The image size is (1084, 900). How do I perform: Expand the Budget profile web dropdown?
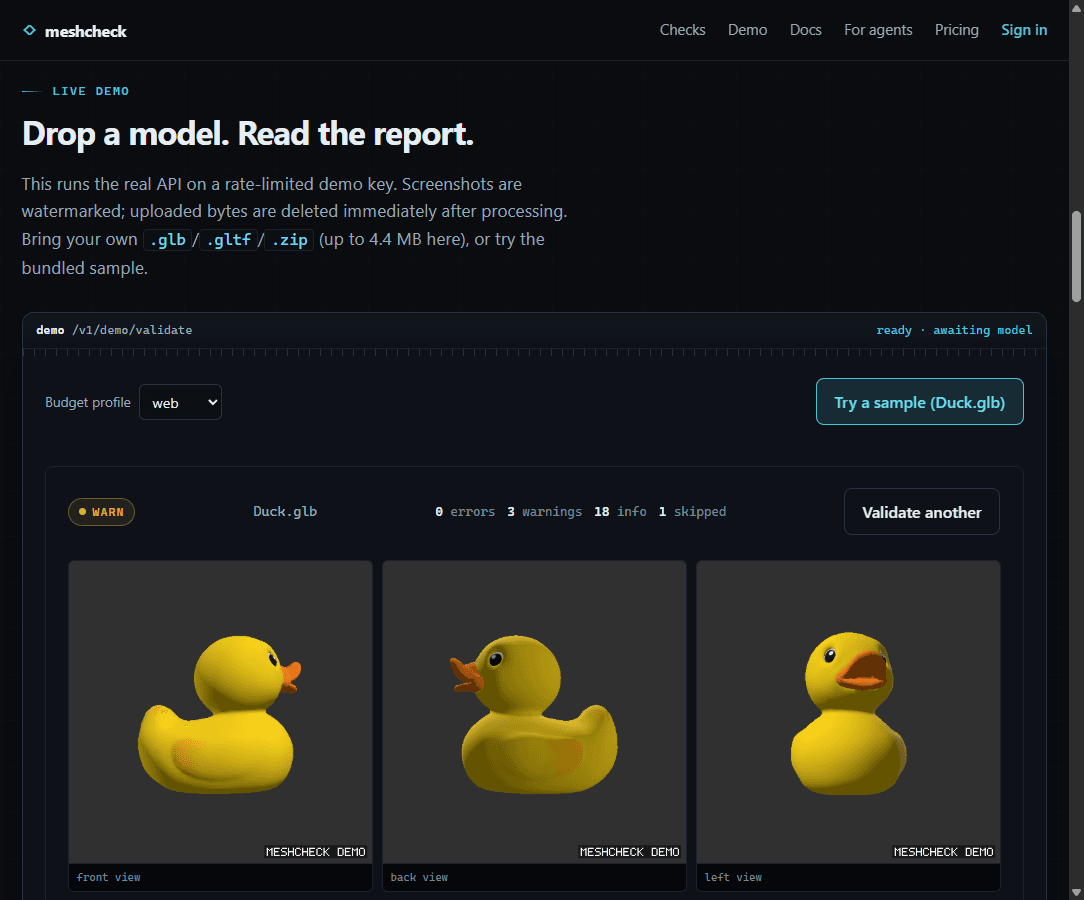click(180, 402)
